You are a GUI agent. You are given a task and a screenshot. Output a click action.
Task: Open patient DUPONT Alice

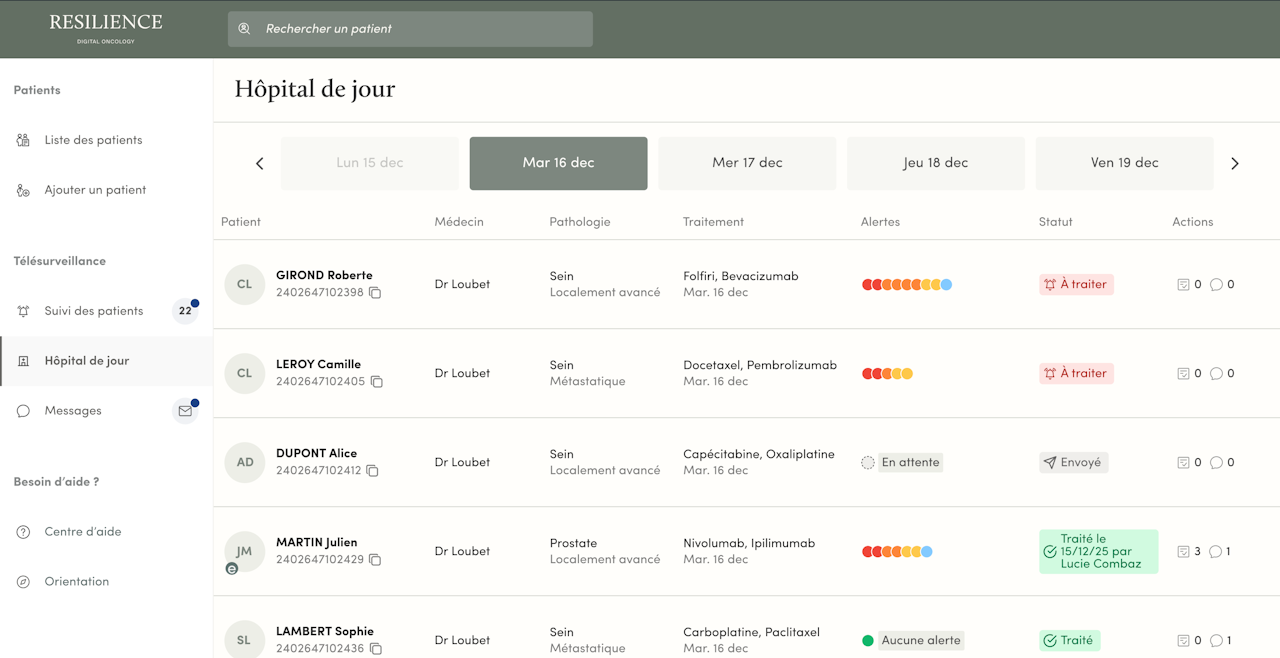tap(316, 453)
